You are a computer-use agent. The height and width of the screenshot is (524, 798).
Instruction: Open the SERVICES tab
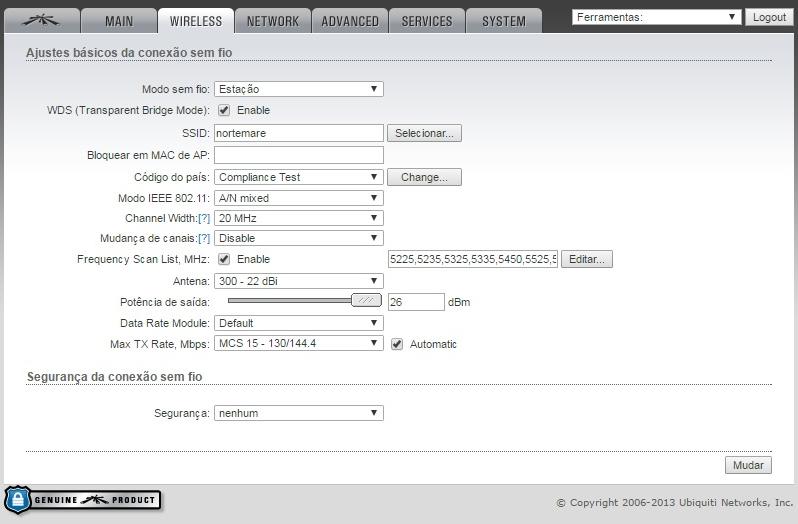[427, 21]
